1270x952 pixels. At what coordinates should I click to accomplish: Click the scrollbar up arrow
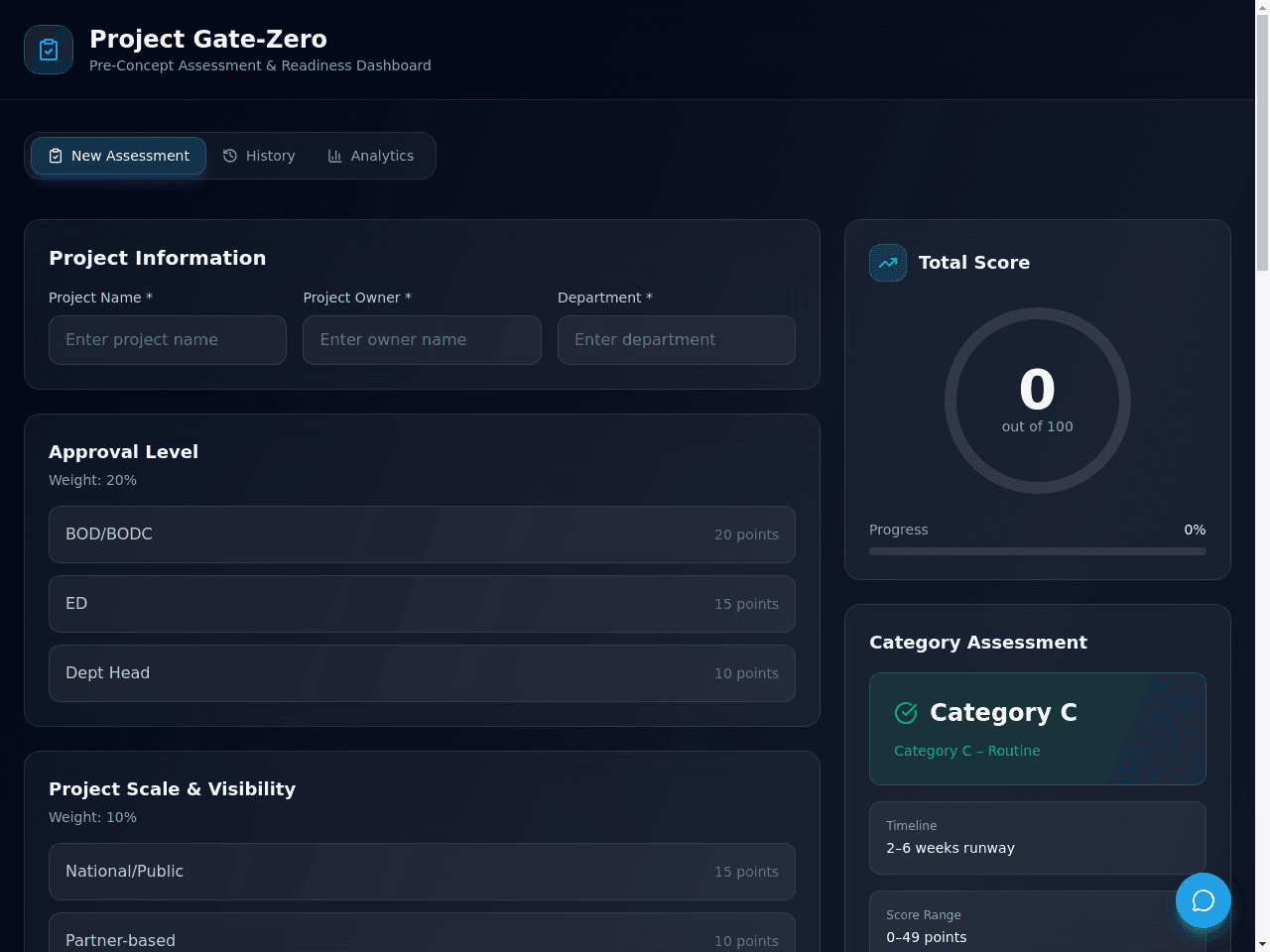pos(1262,6)
